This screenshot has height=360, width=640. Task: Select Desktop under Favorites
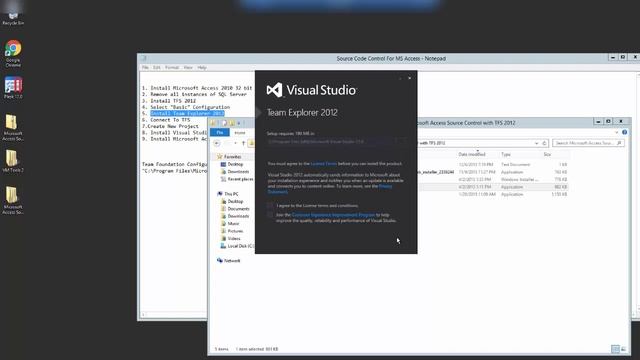pyautogui.click(x=235, y=164)
